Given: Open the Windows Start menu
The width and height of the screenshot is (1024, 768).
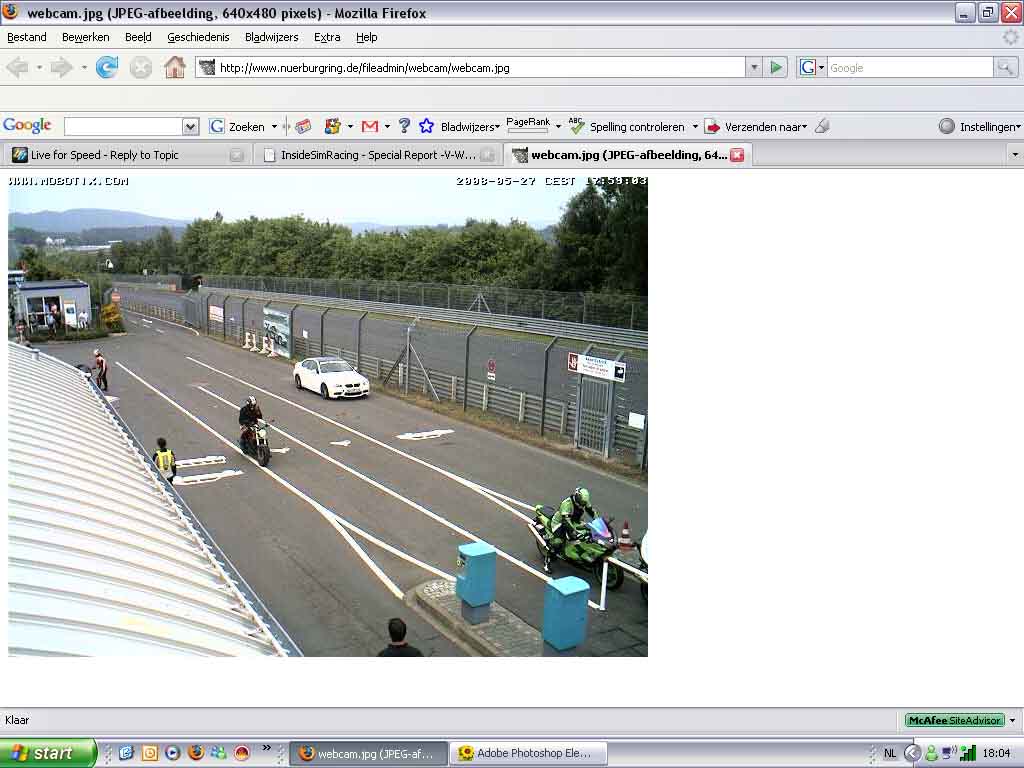Looking at the screenshot, I should pyautogui.click(x=47, y=753).
